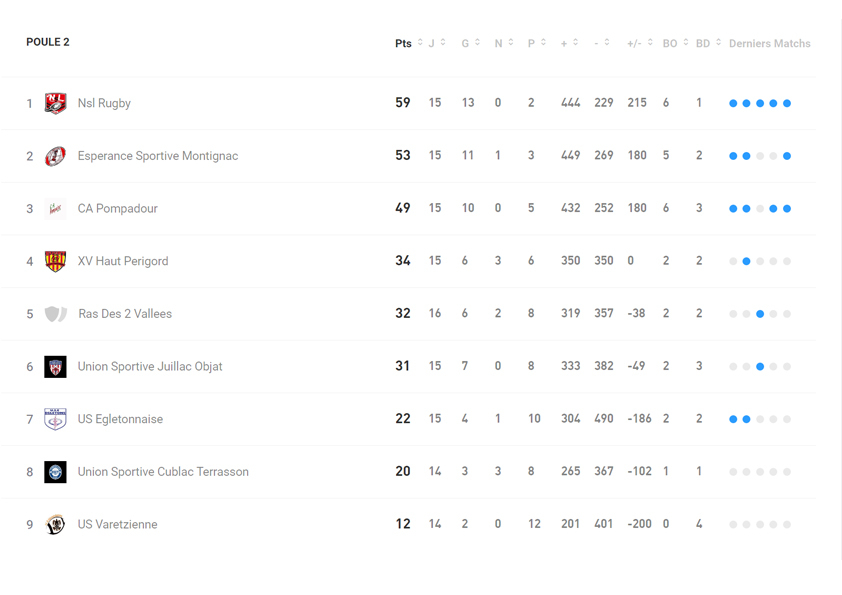Click the Nsl Rugby team logo

point(56,103)
